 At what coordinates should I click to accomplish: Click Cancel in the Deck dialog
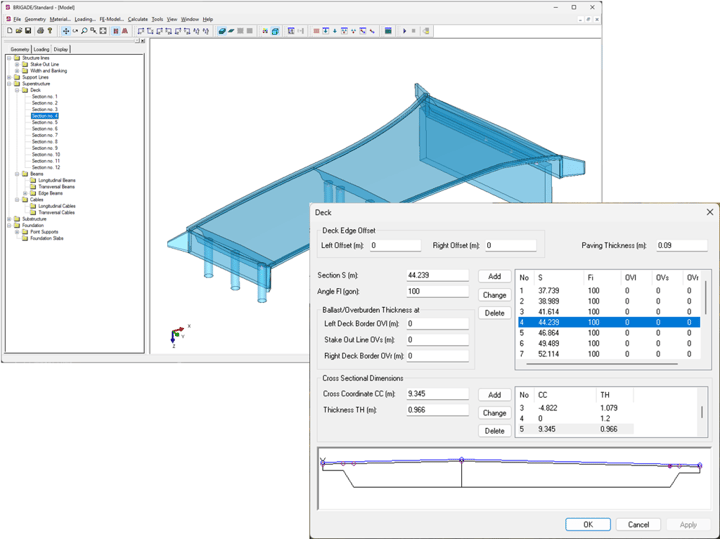coord(638,524)
